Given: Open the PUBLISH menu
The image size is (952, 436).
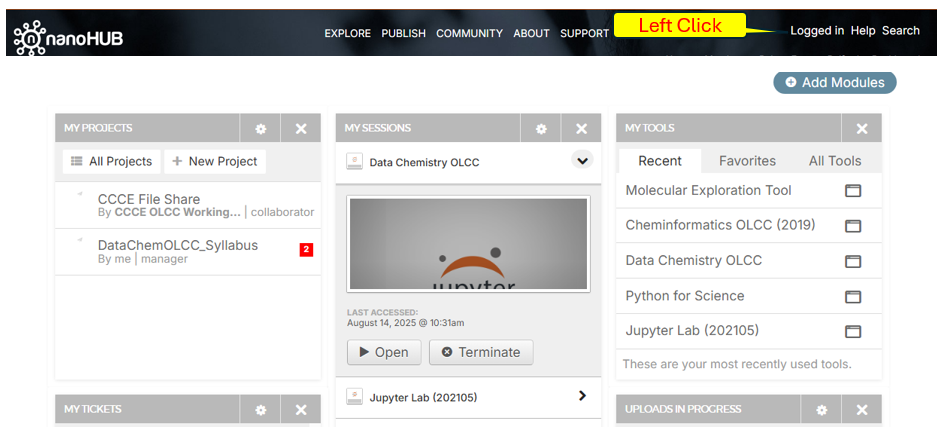Looking at the screenshot, I should click(x=403, y=33).
